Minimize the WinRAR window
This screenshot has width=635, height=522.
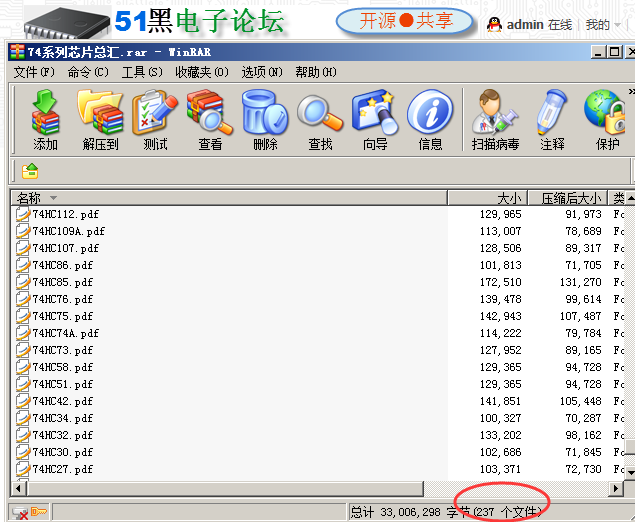tap(599, 52)
